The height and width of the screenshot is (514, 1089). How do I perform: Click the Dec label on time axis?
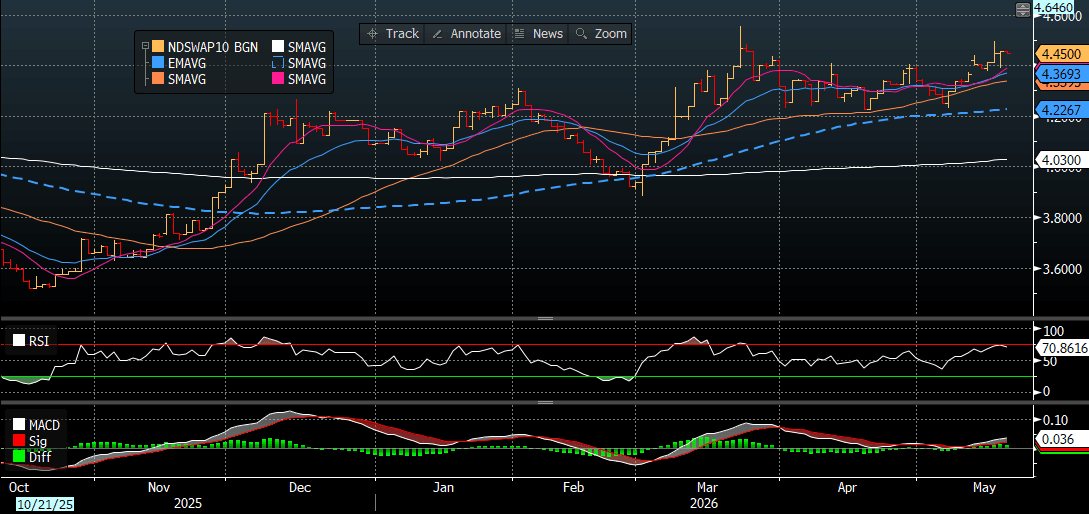(299, 488)
